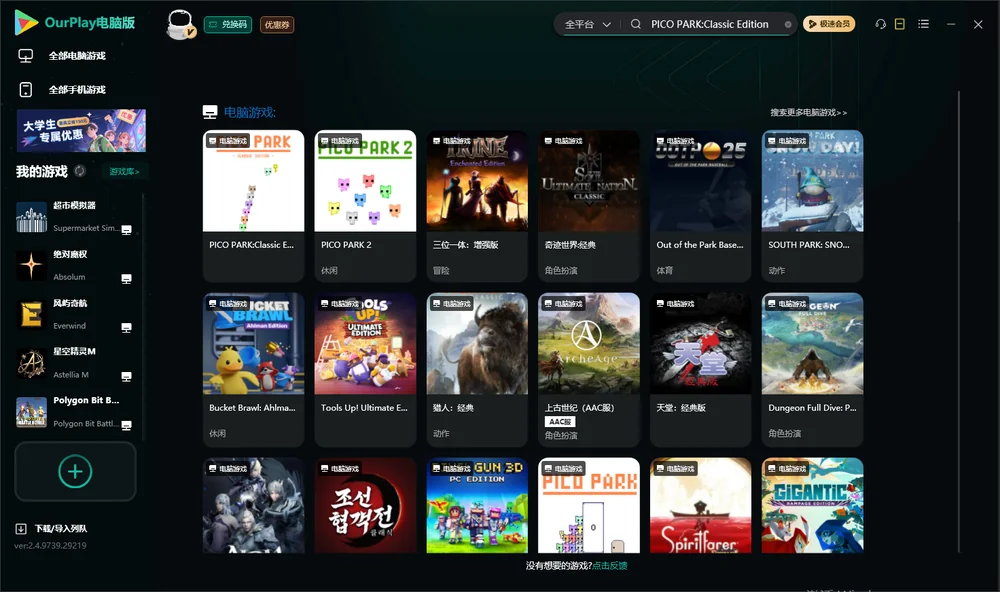Open Soul Ultimate Nation Classic card
This screenshot has height=592, width=1000.
(589, 205)
